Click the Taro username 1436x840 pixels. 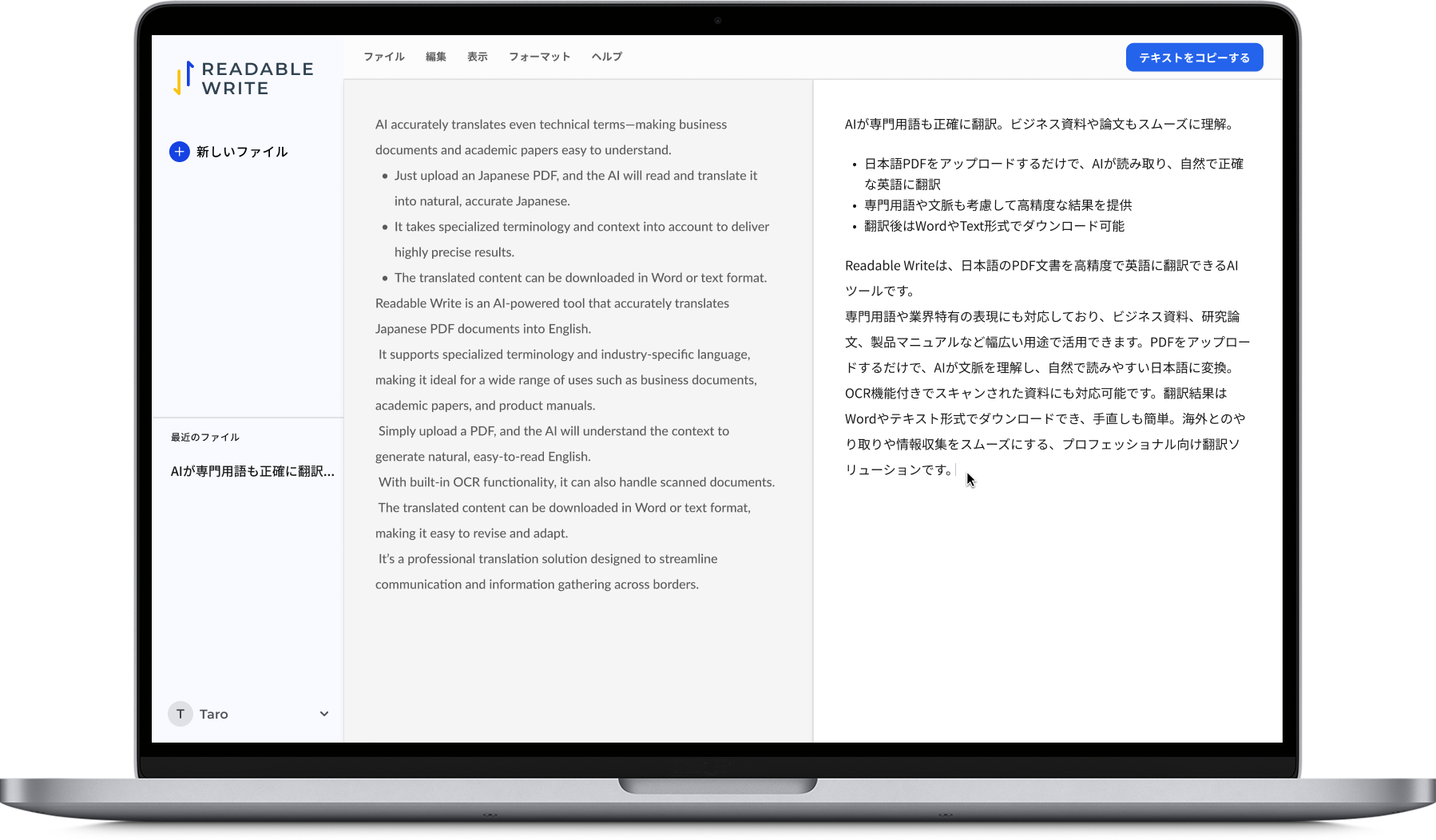[214, 714]
